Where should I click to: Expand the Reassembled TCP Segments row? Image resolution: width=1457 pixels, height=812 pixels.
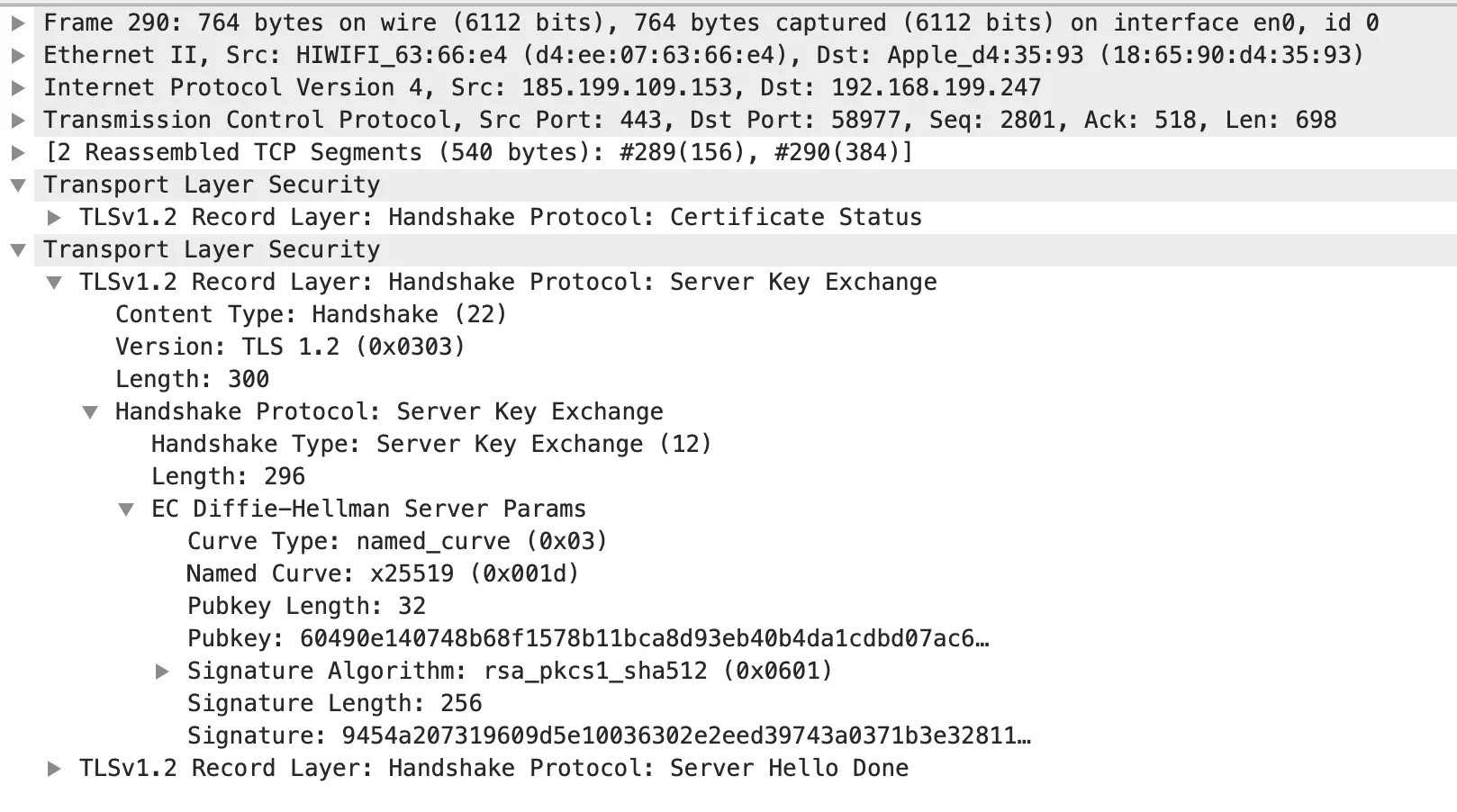(x=18, y=152)
